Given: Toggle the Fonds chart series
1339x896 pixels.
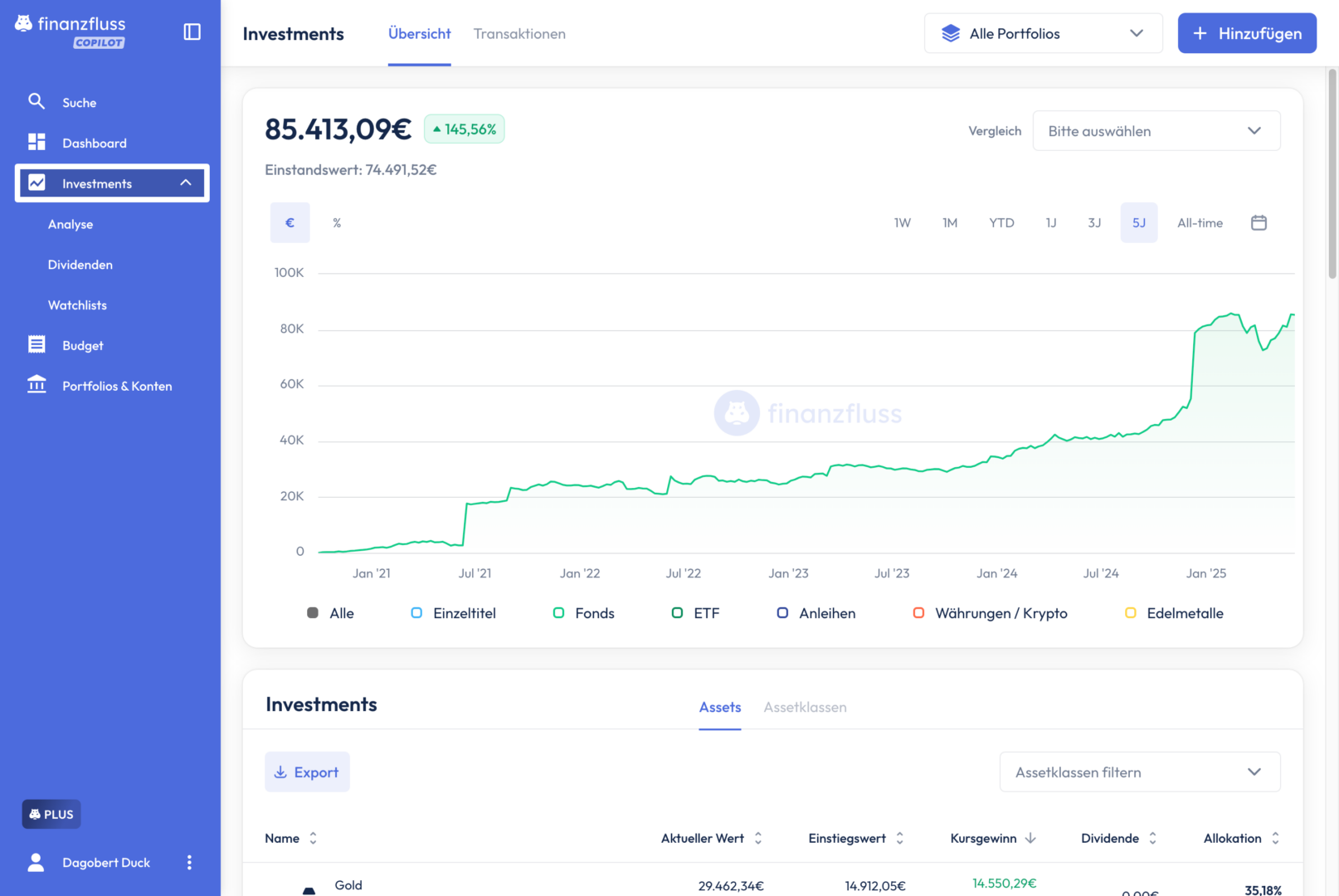Looking at the screenshot, I should click(583, 613).
